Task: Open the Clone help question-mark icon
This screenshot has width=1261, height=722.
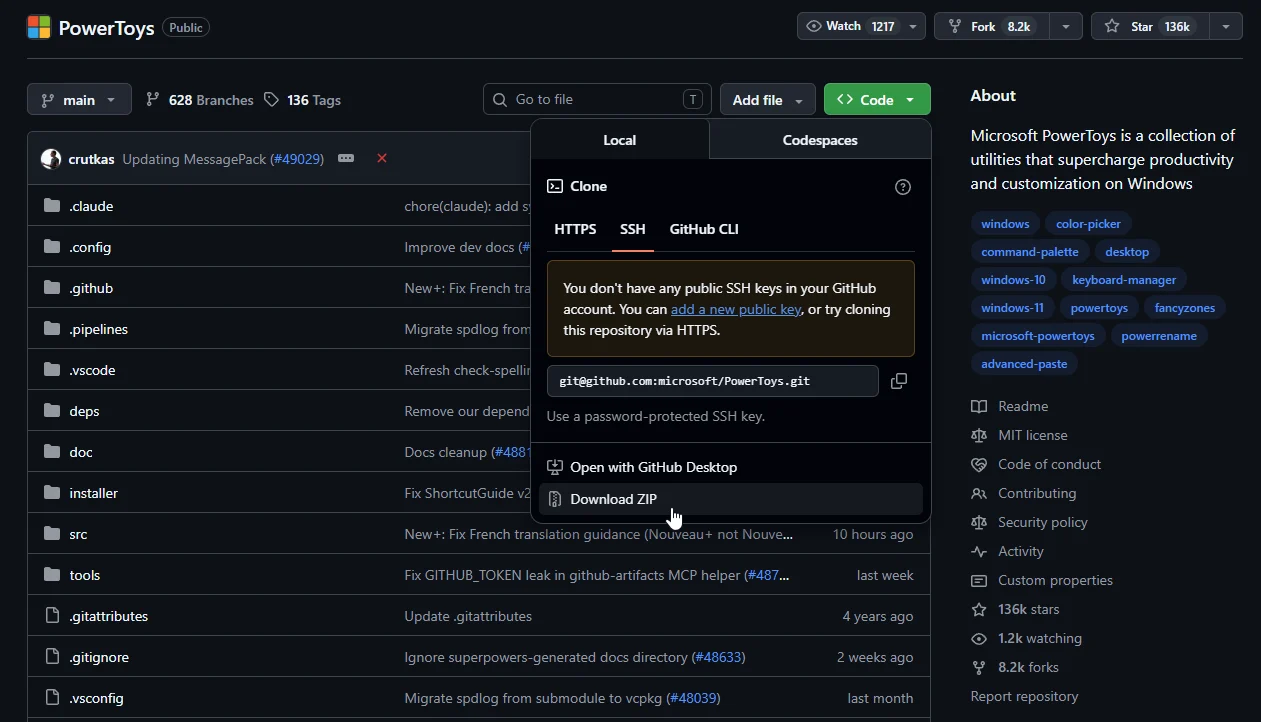Action: 903,187
